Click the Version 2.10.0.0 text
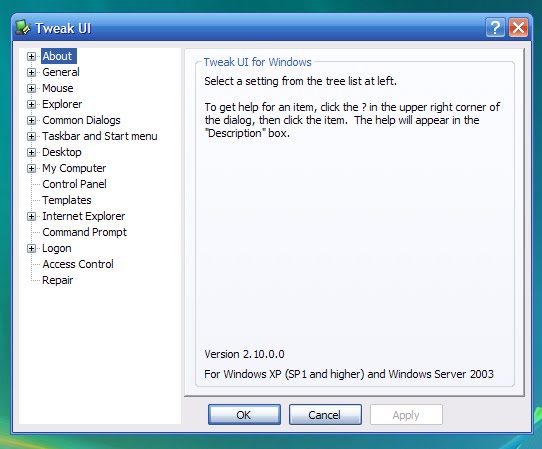Screen dimensions: 542x449 click(x=244, y=354)
